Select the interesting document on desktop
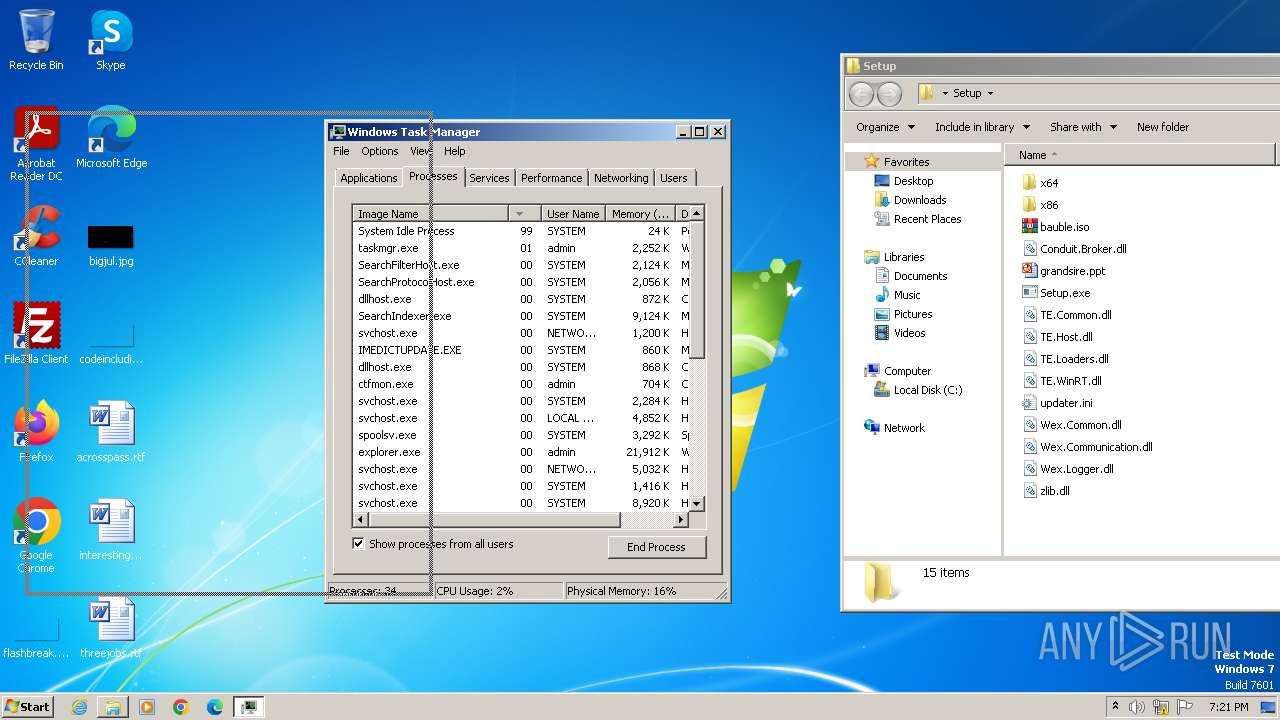The width and height of the screenshot is (1280, 720). tap(111, 530)
